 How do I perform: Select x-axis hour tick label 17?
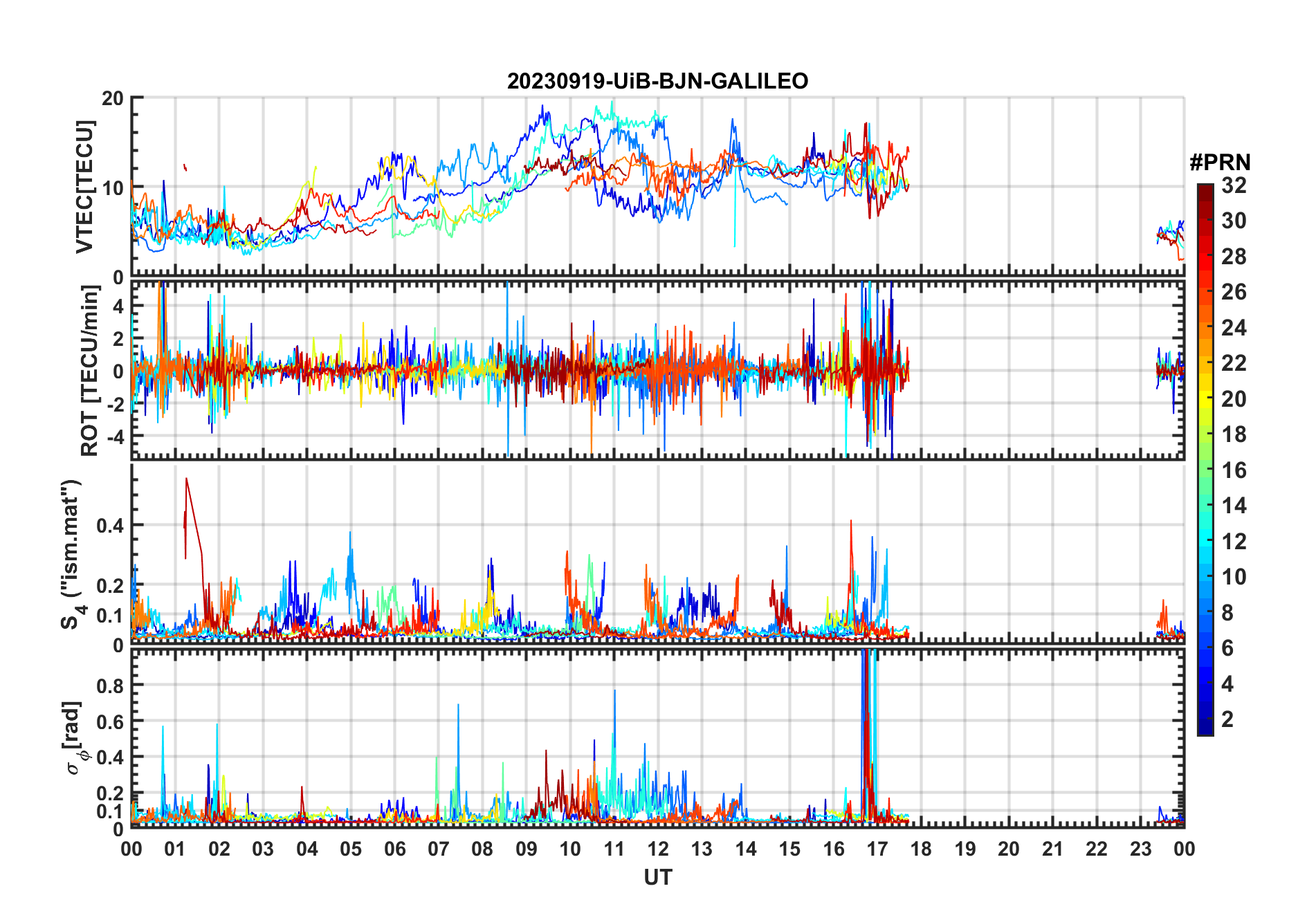pos(877,849)
